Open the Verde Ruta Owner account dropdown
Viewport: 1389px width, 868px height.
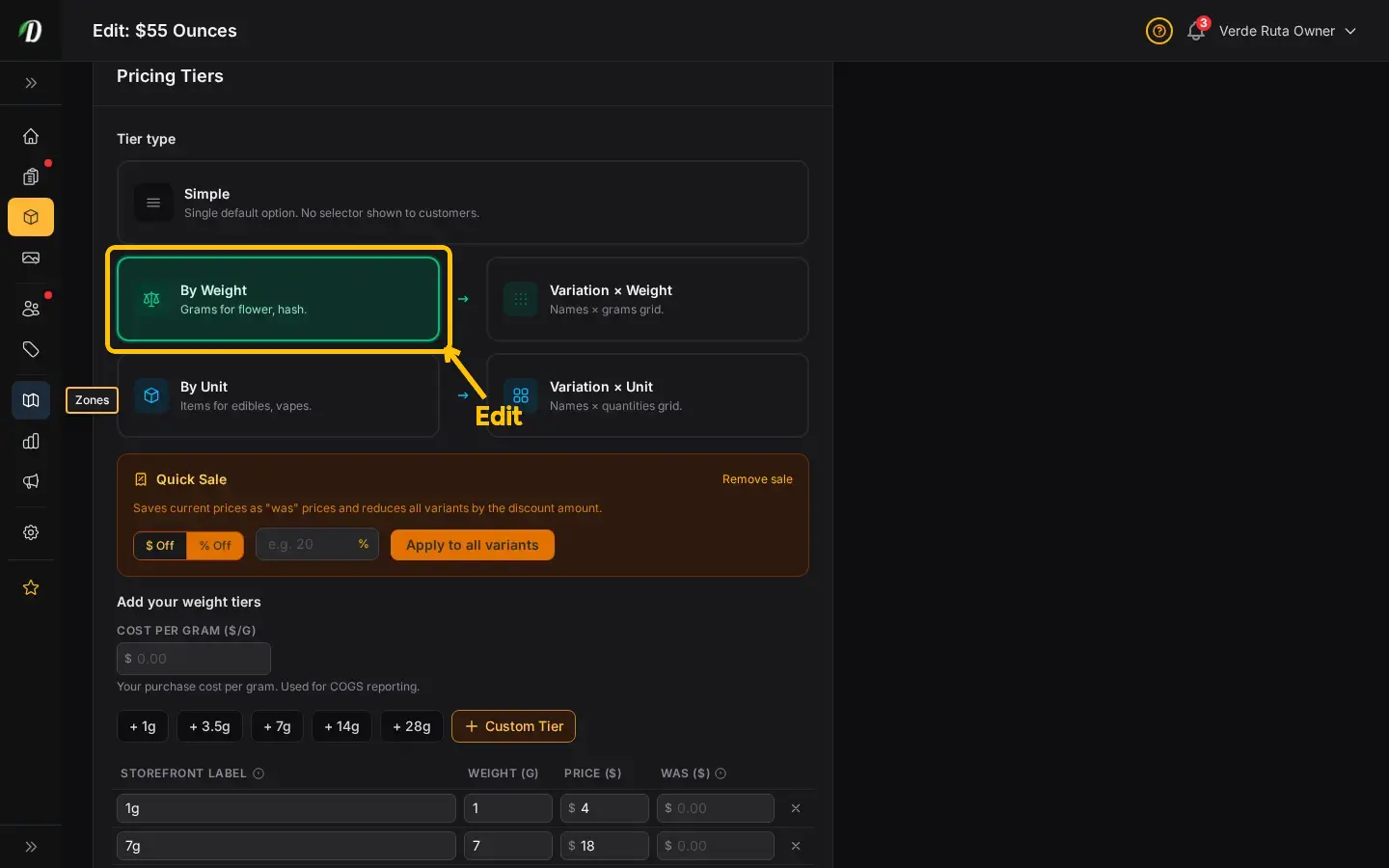(x=1287, y=31)
